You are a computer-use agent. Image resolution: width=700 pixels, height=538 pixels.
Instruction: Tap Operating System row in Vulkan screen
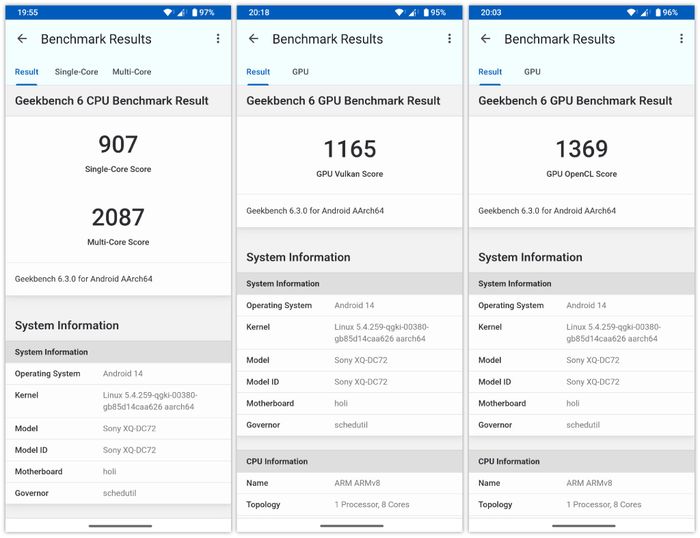pos(350,305)
